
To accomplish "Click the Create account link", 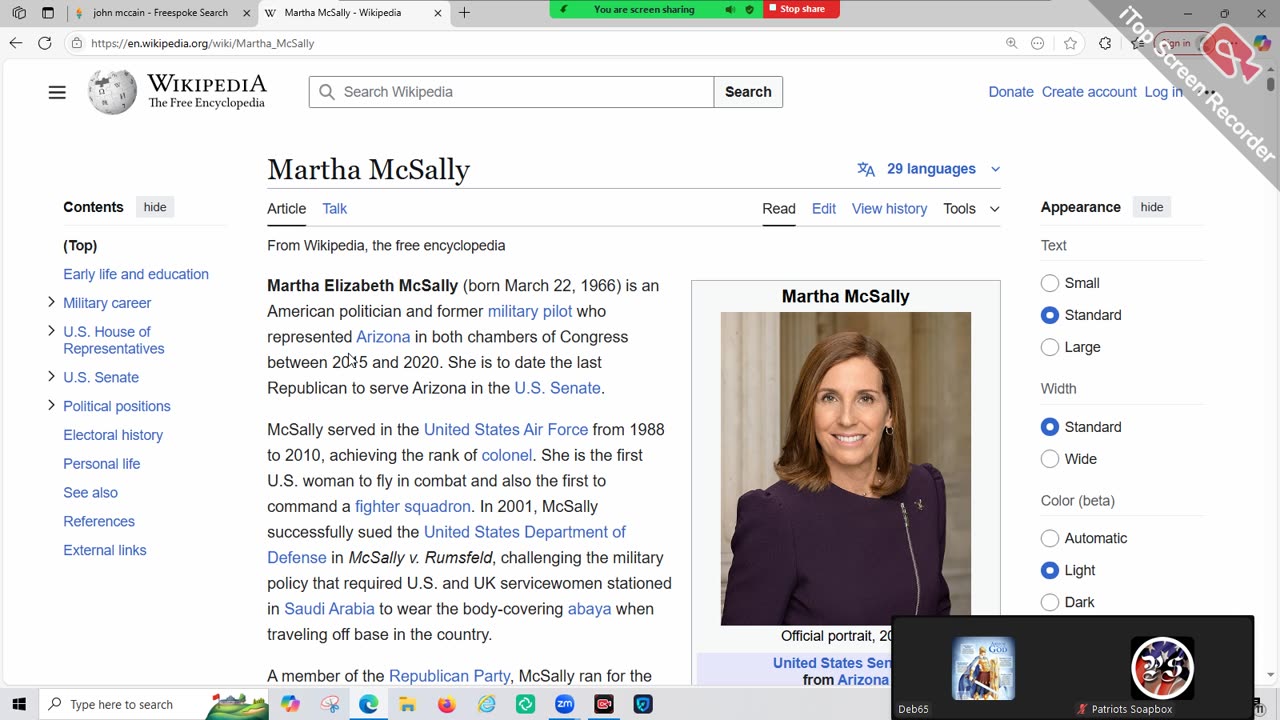I will pyautogui.click(x=1089, y=92).
